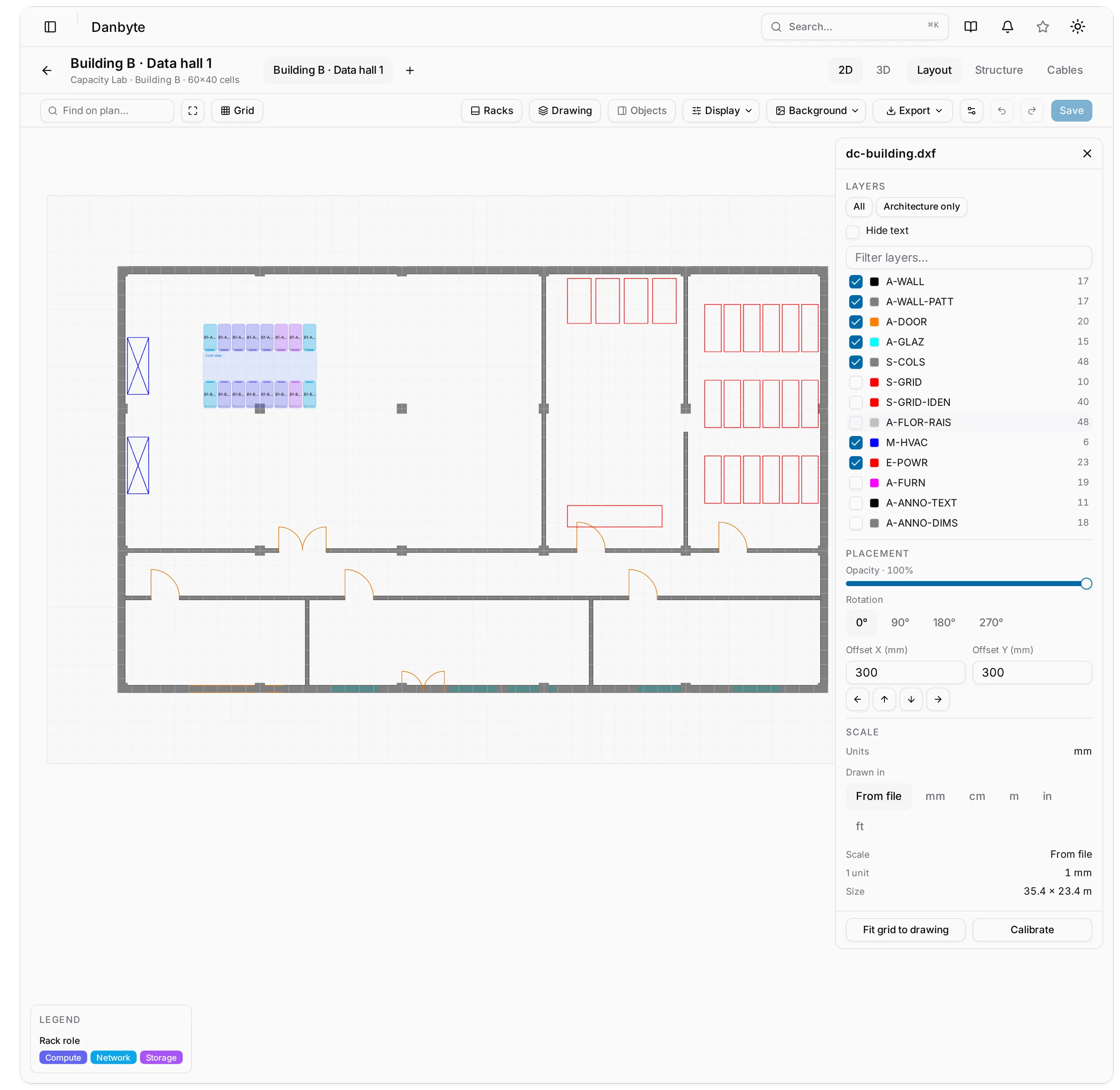
Task: Click the Racks toolbar button
Action: (x=492, y=110)
